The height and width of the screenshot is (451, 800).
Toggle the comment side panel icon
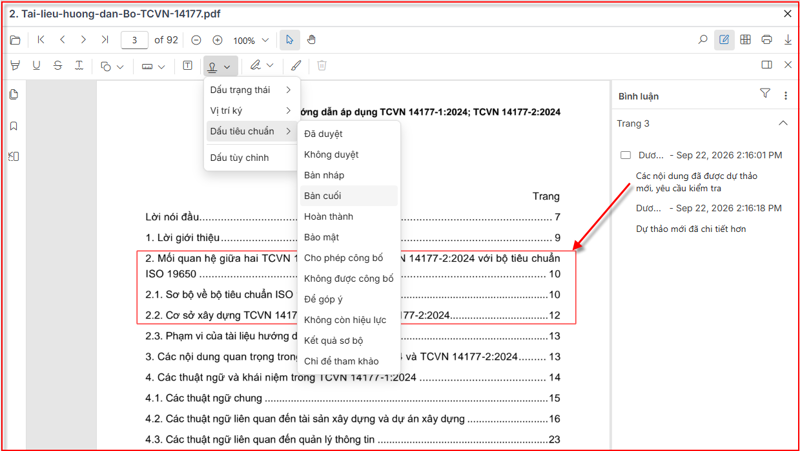[766, 65]
